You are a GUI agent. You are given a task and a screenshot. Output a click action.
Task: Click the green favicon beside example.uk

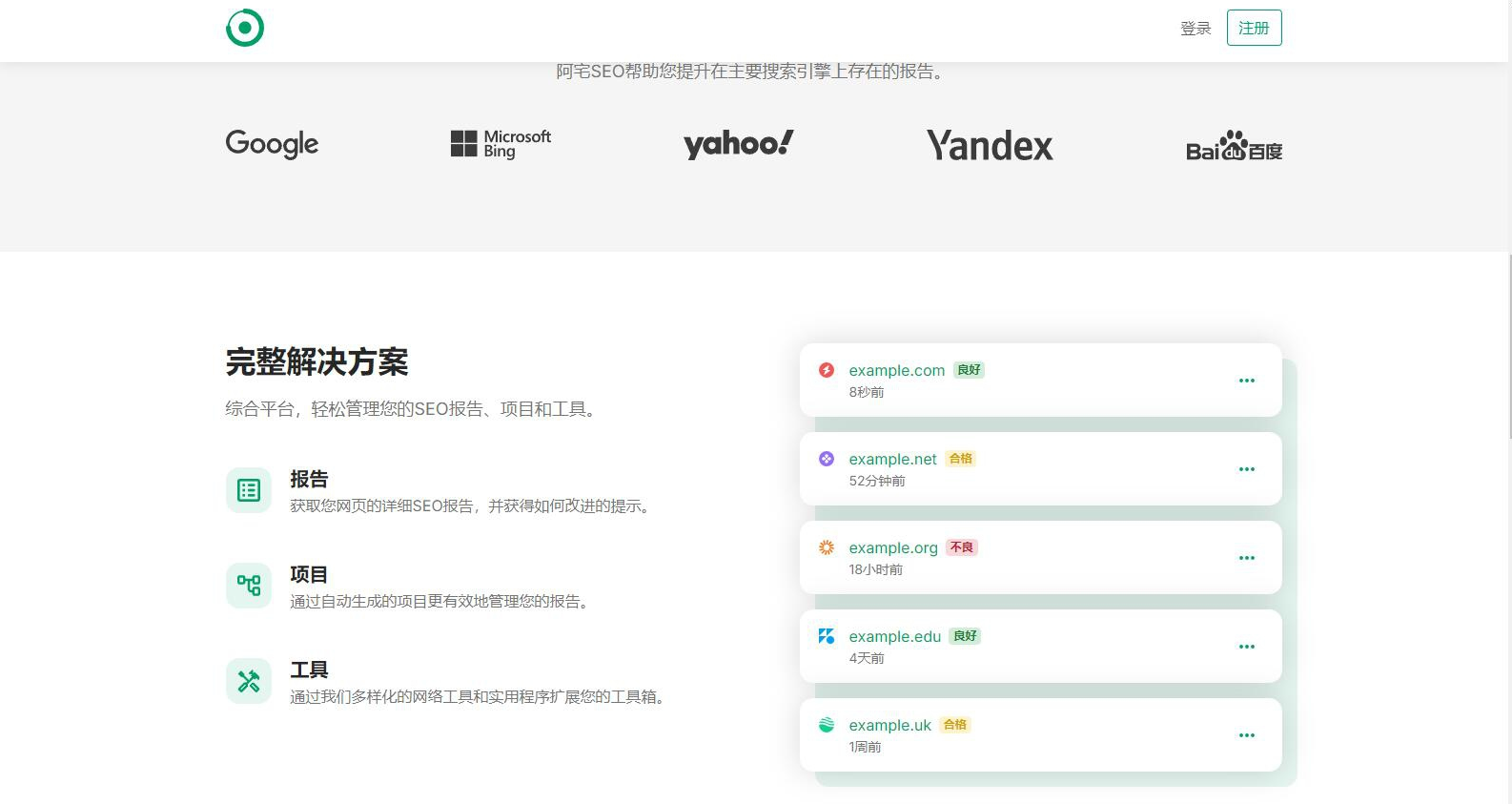(827, 725)
